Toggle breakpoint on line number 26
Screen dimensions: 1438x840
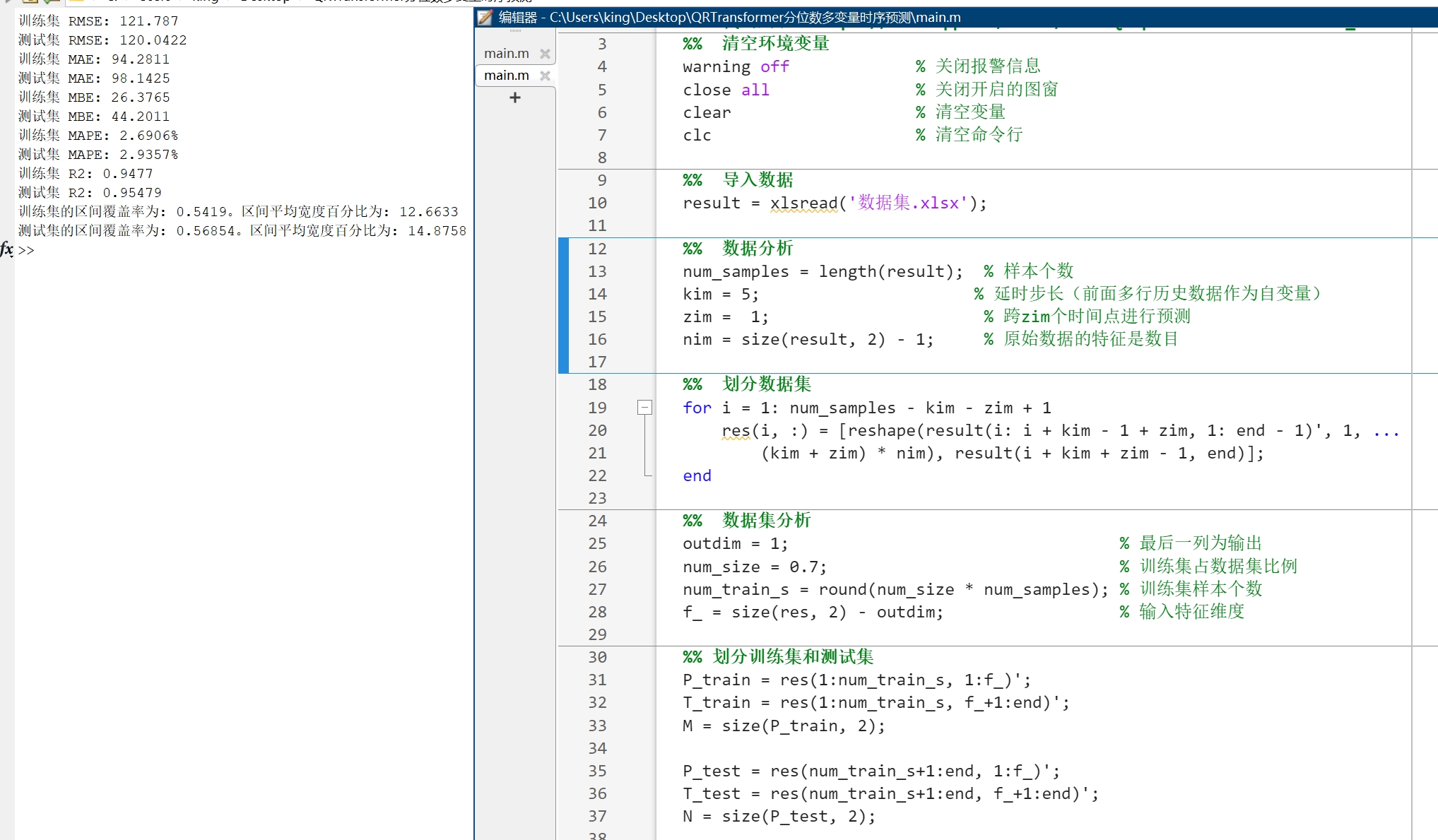click(x=597, y=567)
